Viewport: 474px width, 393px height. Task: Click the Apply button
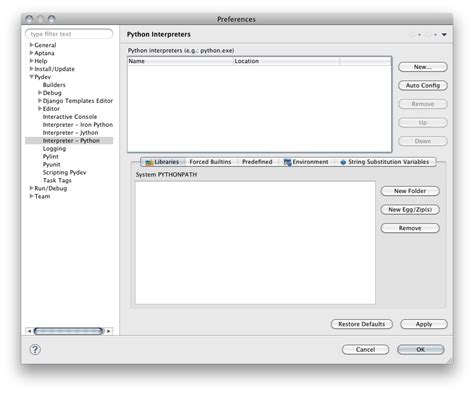pos(424,324)
